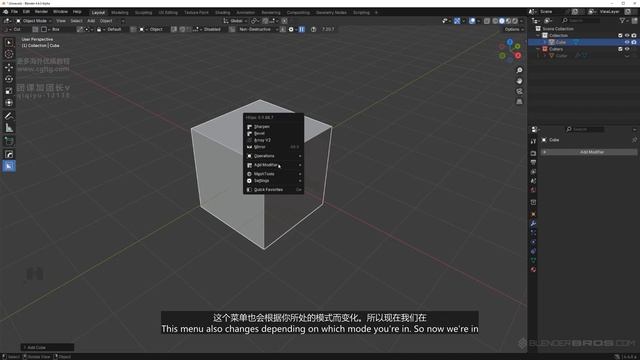Open the Material properties tab icon
Image resolution: width=640 pixels, height=360 pixels.
(x=533, y=269)
